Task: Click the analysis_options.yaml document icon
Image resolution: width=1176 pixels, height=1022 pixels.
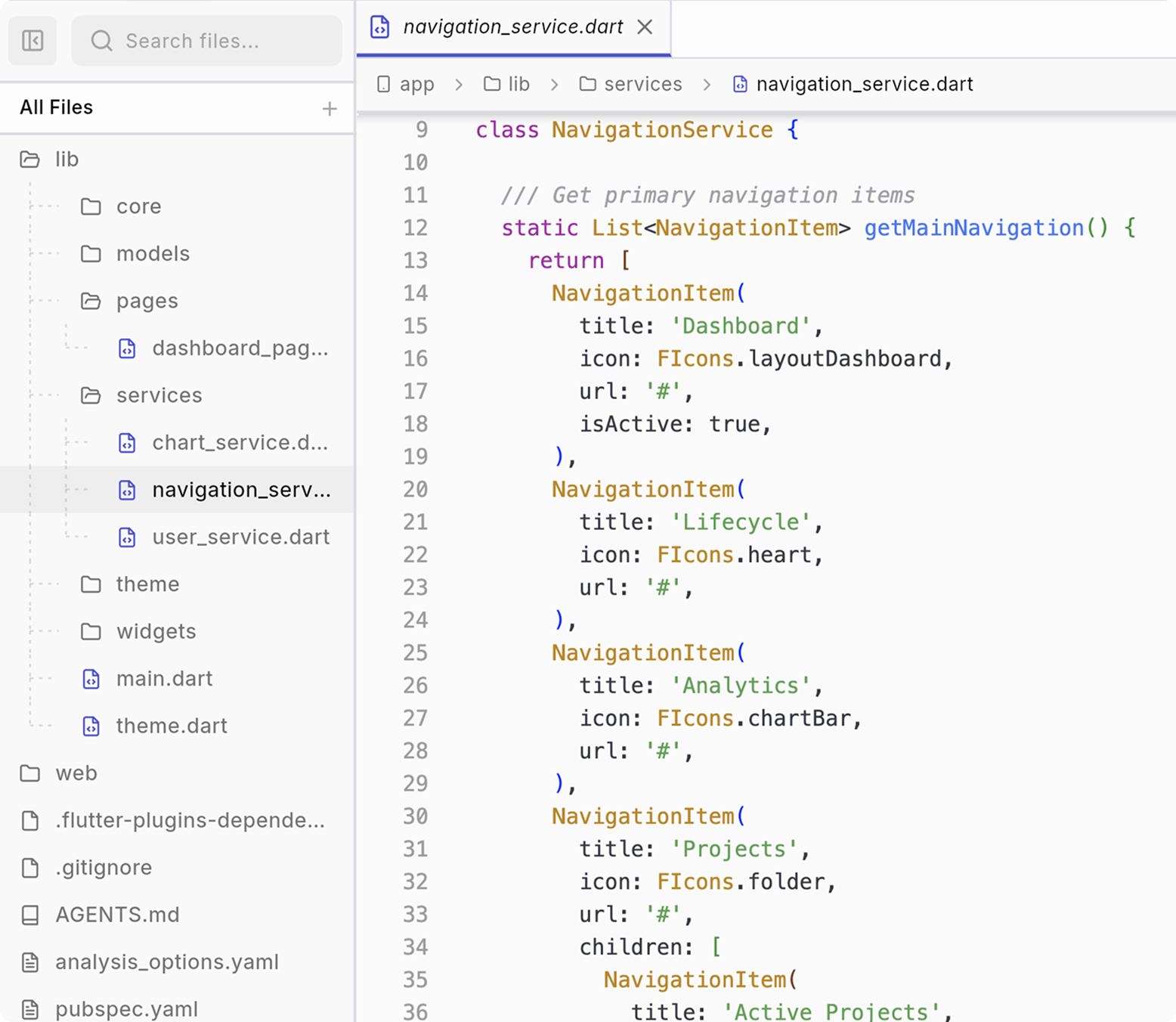Action: point(30,962)
